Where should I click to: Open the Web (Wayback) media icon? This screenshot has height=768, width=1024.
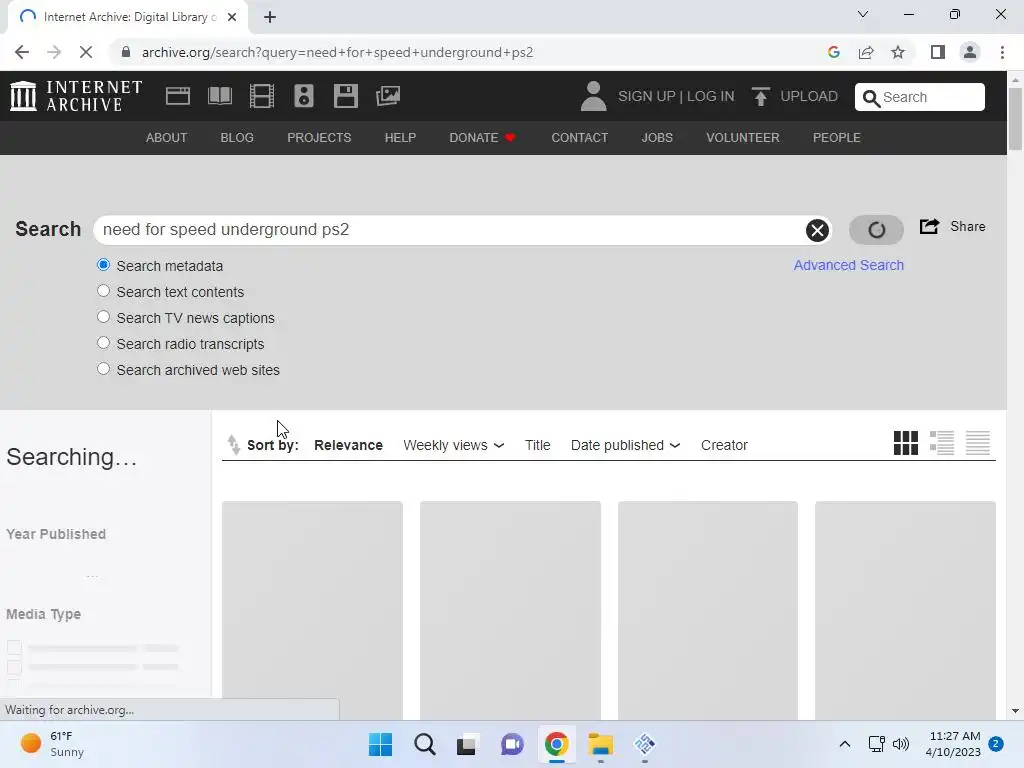tap(178, 96)
